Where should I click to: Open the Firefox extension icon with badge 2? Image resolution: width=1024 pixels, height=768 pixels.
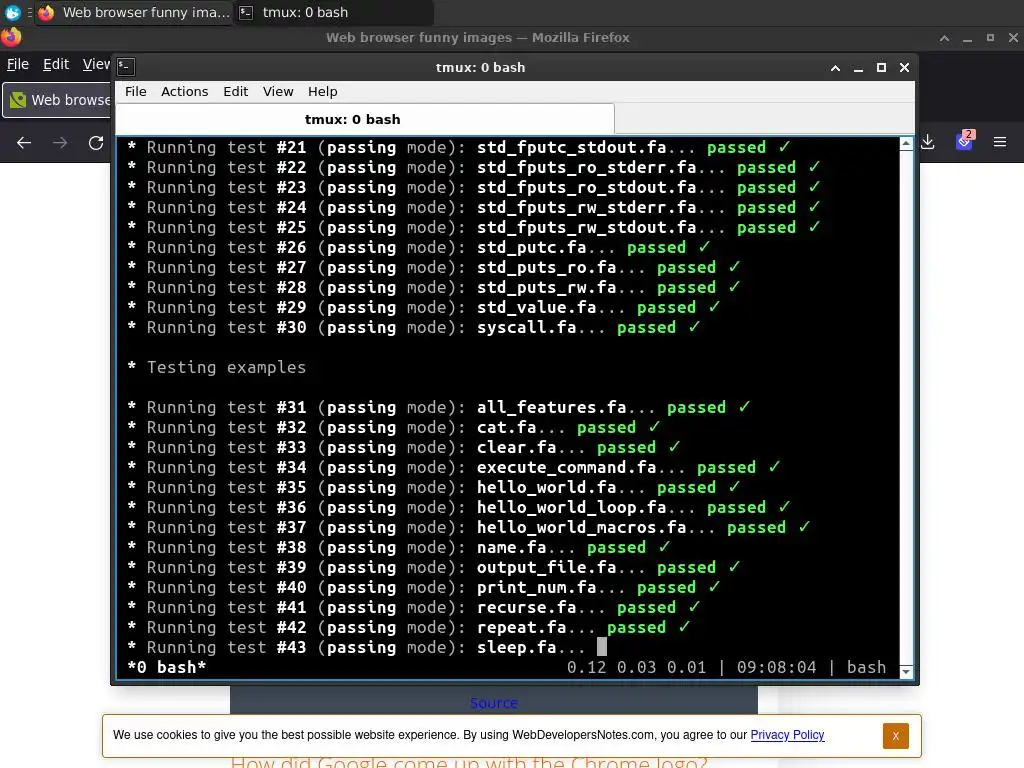[965, 140]
